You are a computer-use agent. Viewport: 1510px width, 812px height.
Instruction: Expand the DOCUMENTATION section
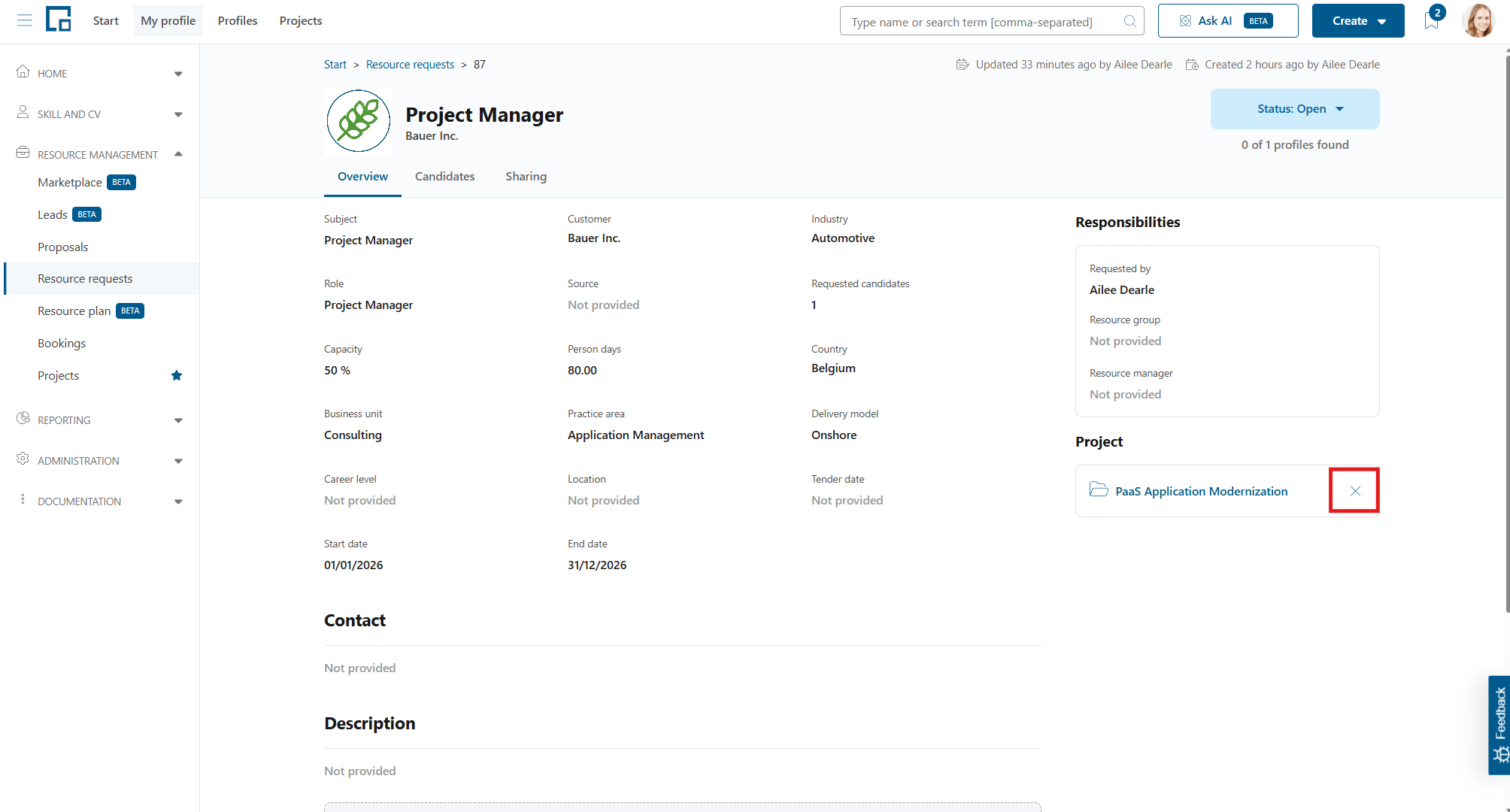(178, 501)
